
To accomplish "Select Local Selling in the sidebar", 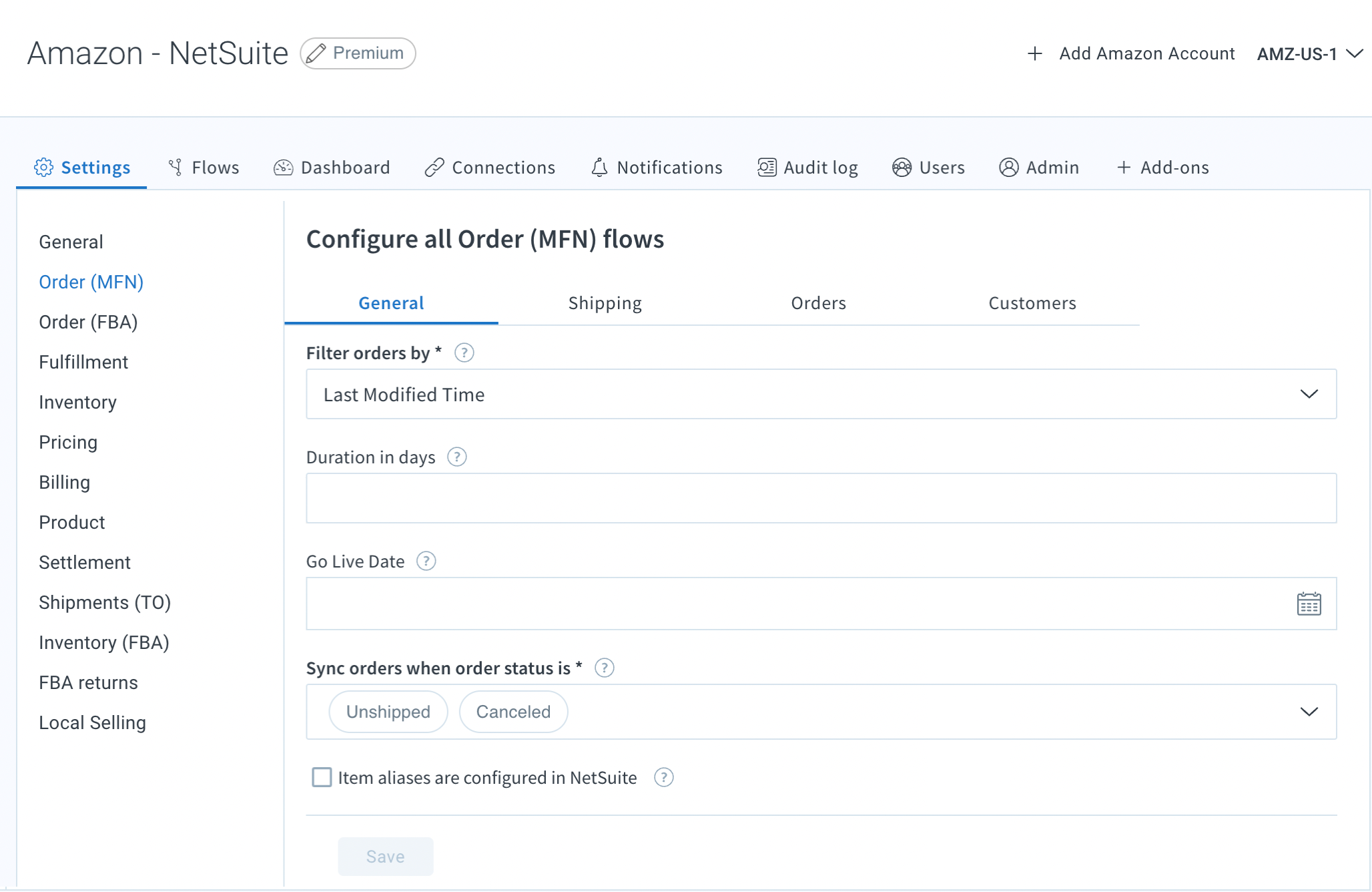I will [93, 722].
